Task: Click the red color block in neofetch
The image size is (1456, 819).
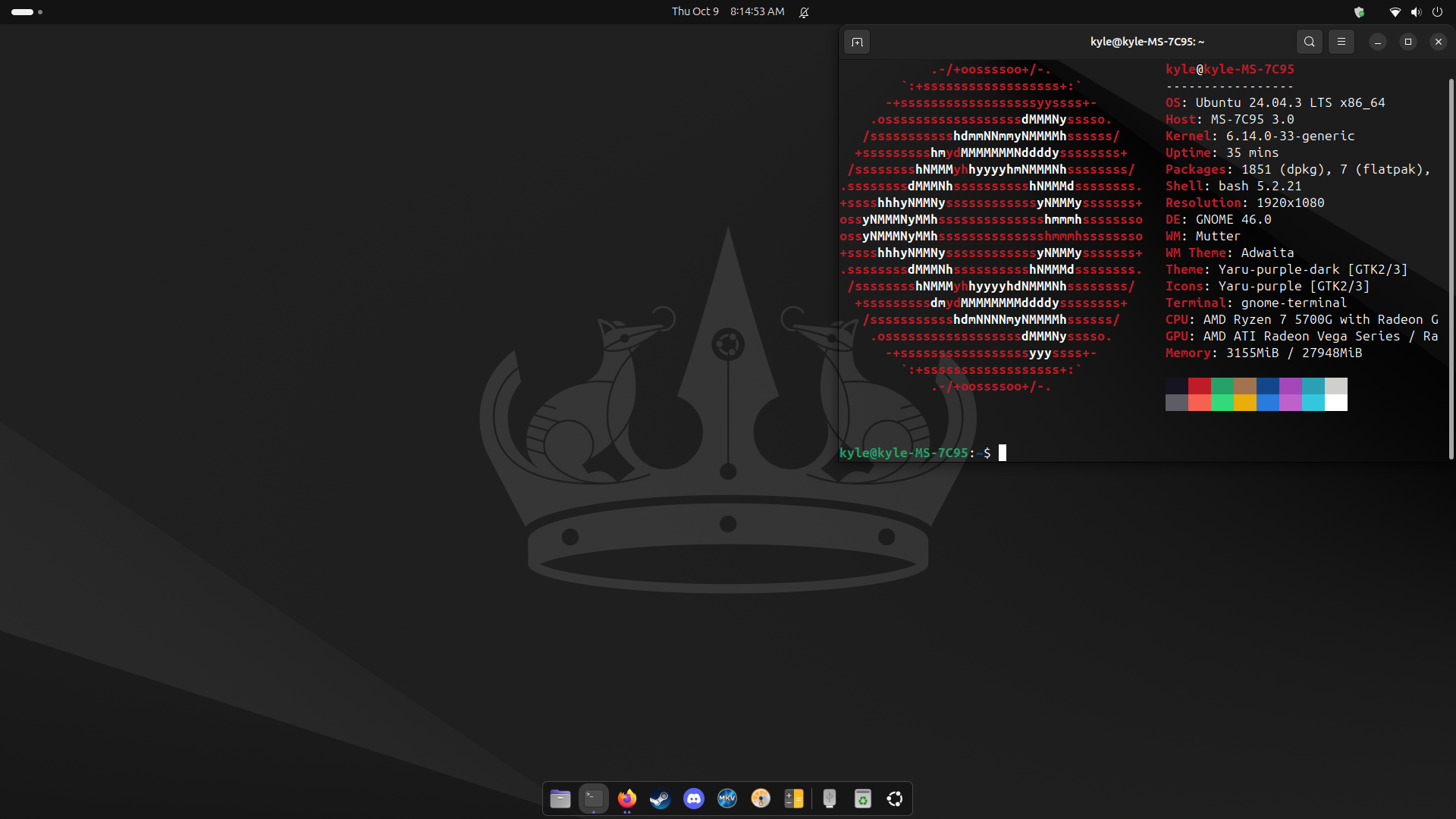Action: click(1199, 386)
